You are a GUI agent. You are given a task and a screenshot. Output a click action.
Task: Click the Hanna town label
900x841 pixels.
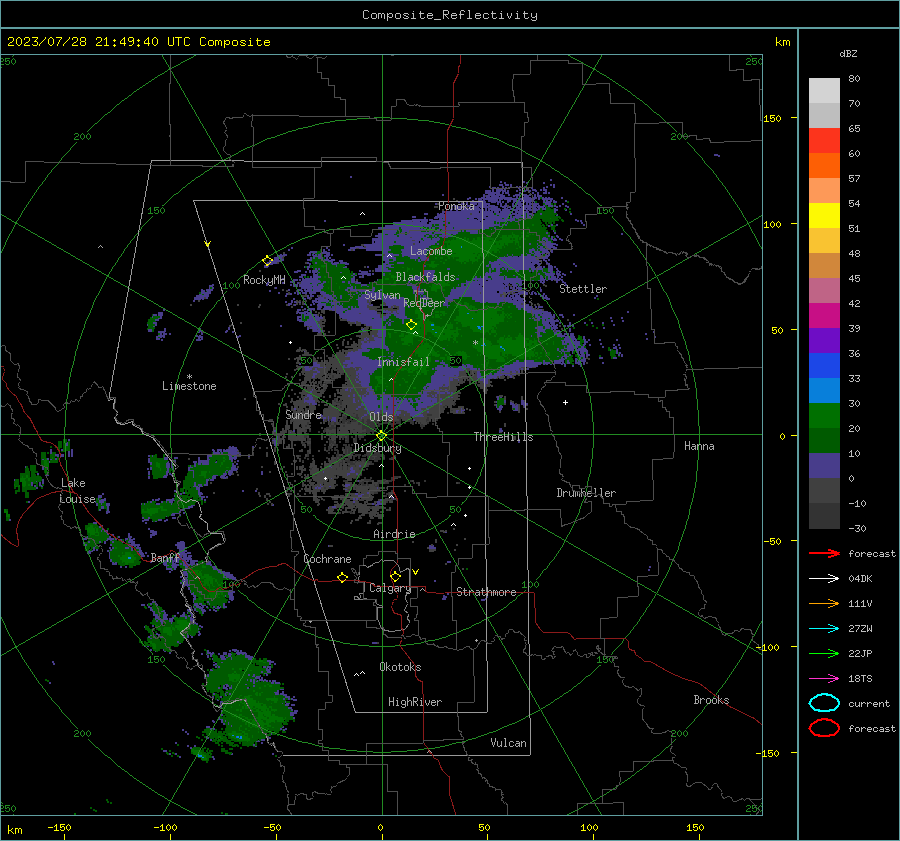point(699,446)
